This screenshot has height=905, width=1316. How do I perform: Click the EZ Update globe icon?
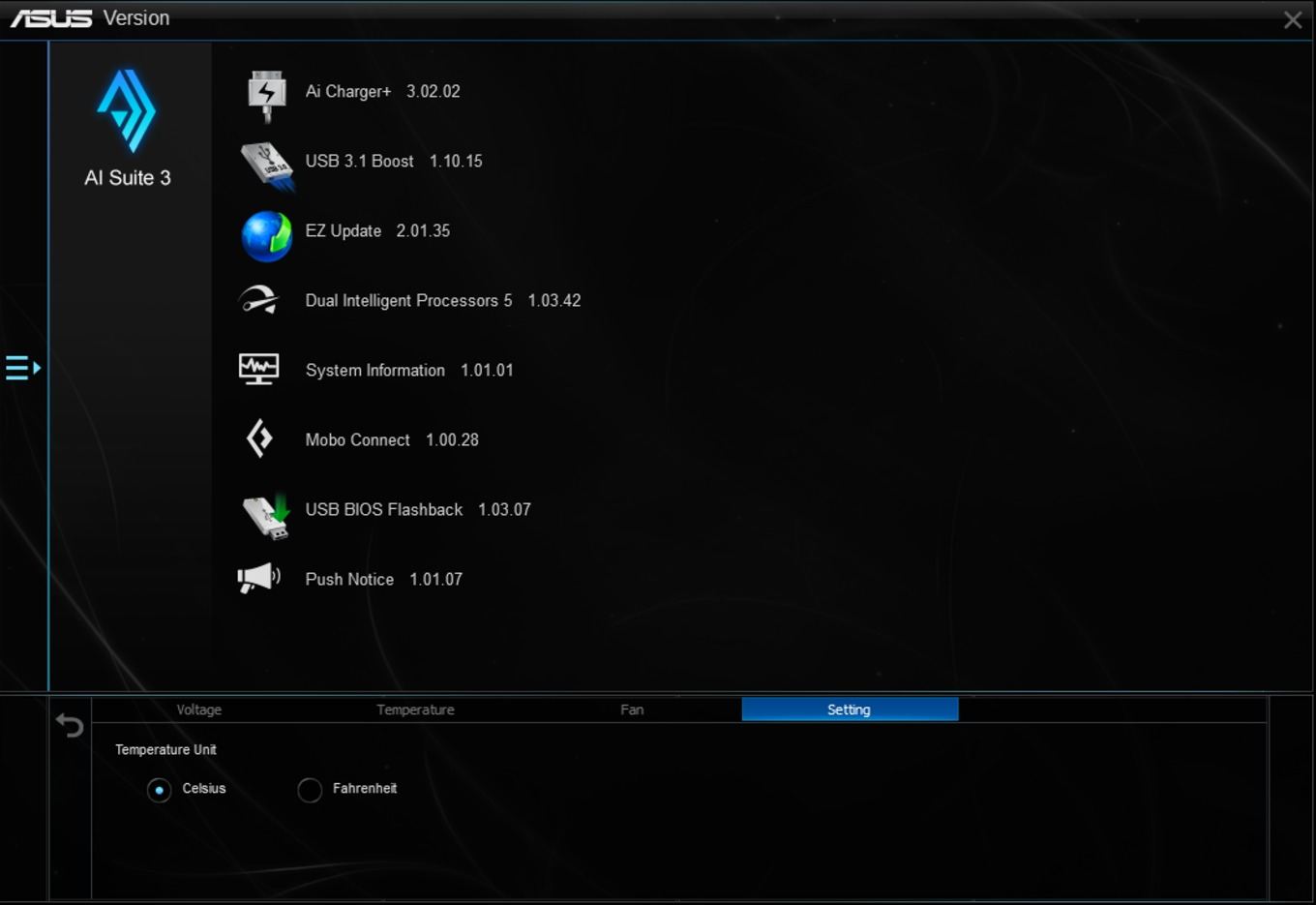267,236
